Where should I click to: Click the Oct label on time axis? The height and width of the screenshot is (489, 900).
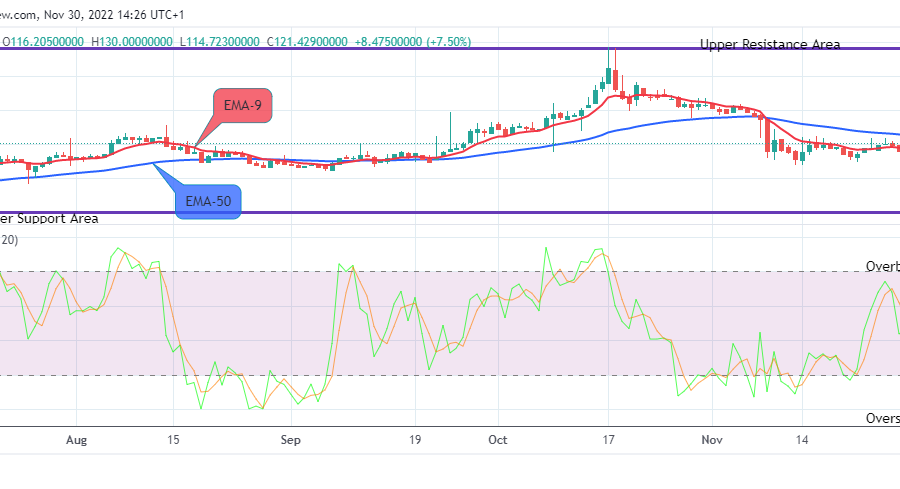point(499,439)
